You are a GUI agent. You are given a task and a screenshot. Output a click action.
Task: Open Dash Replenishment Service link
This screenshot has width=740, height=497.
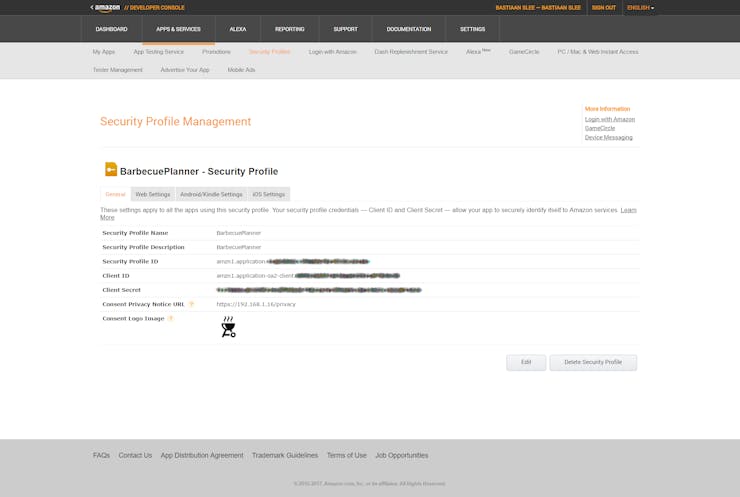click(411, 52)
